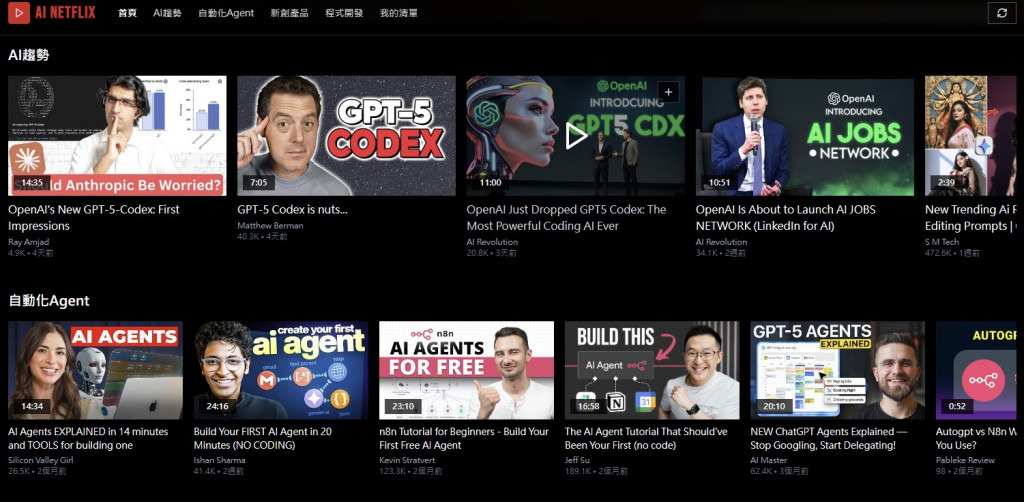The height and width of the screenshot is (502, 1024).
Task: Open the AI JOBS NETWORK thumbnail
Action: pyautogui.click(x=805, y=136)
